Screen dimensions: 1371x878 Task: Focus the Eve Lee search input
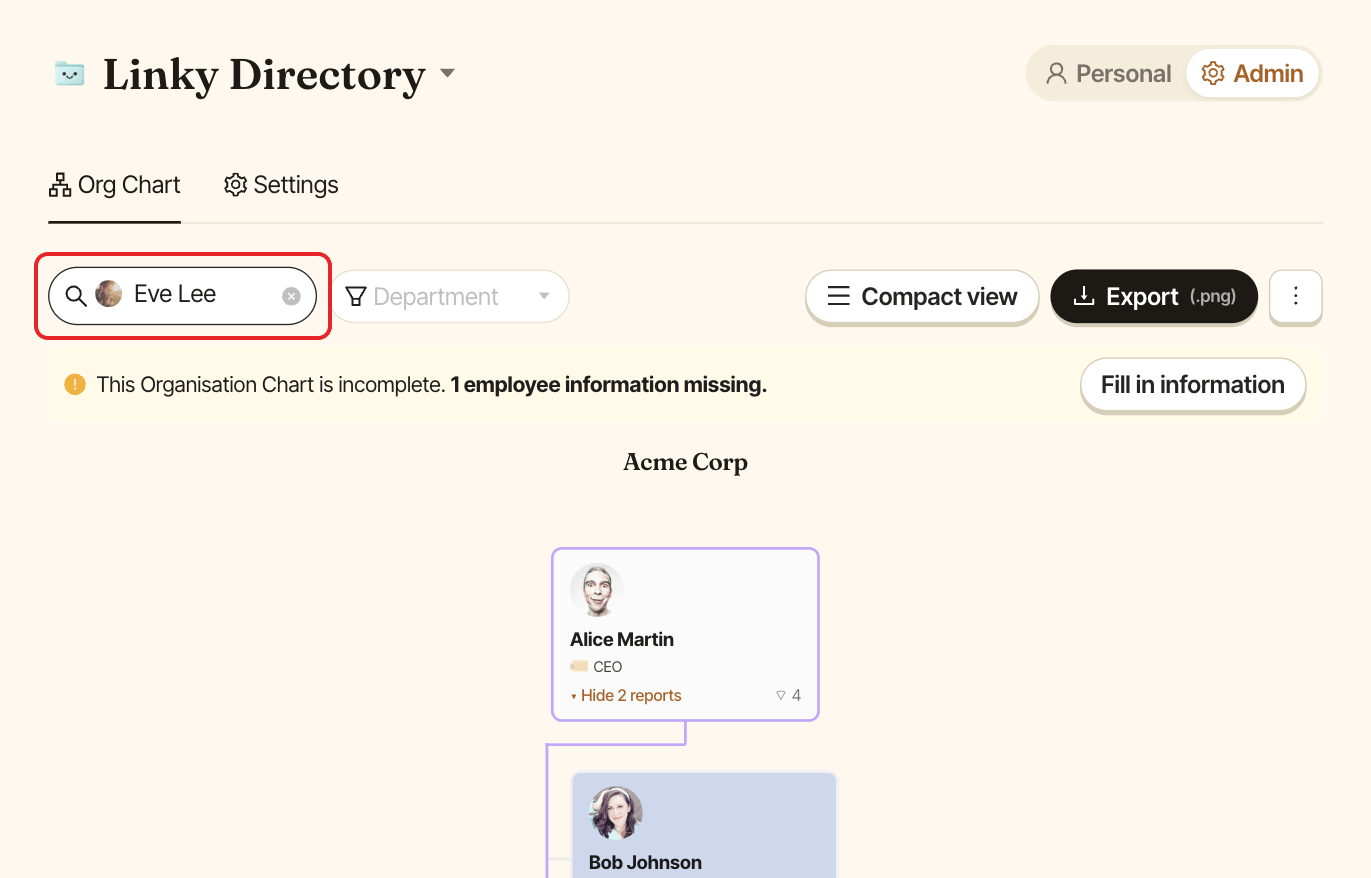tap(183, 296)
